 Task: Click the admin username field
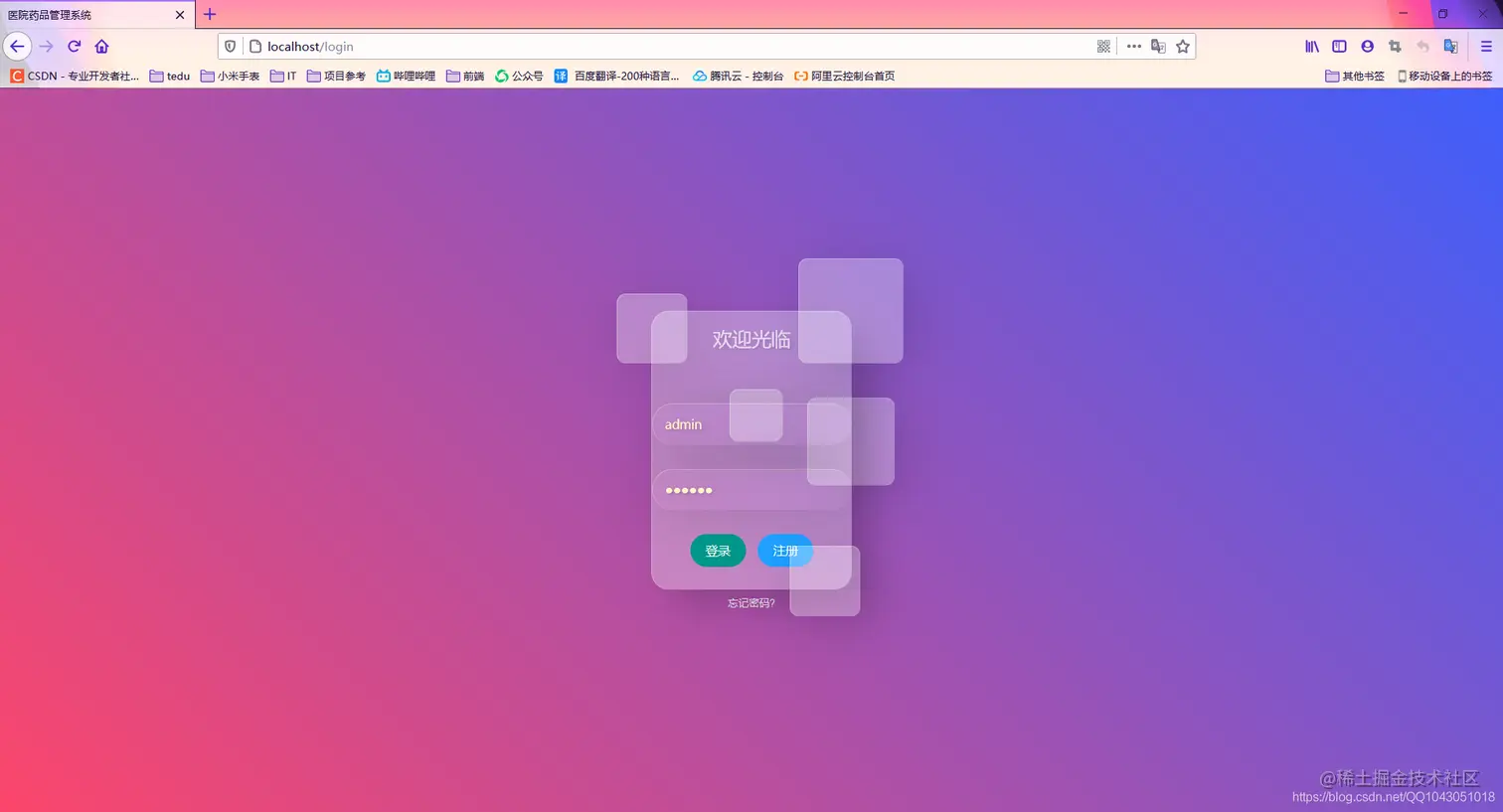[x=751, y=424]
